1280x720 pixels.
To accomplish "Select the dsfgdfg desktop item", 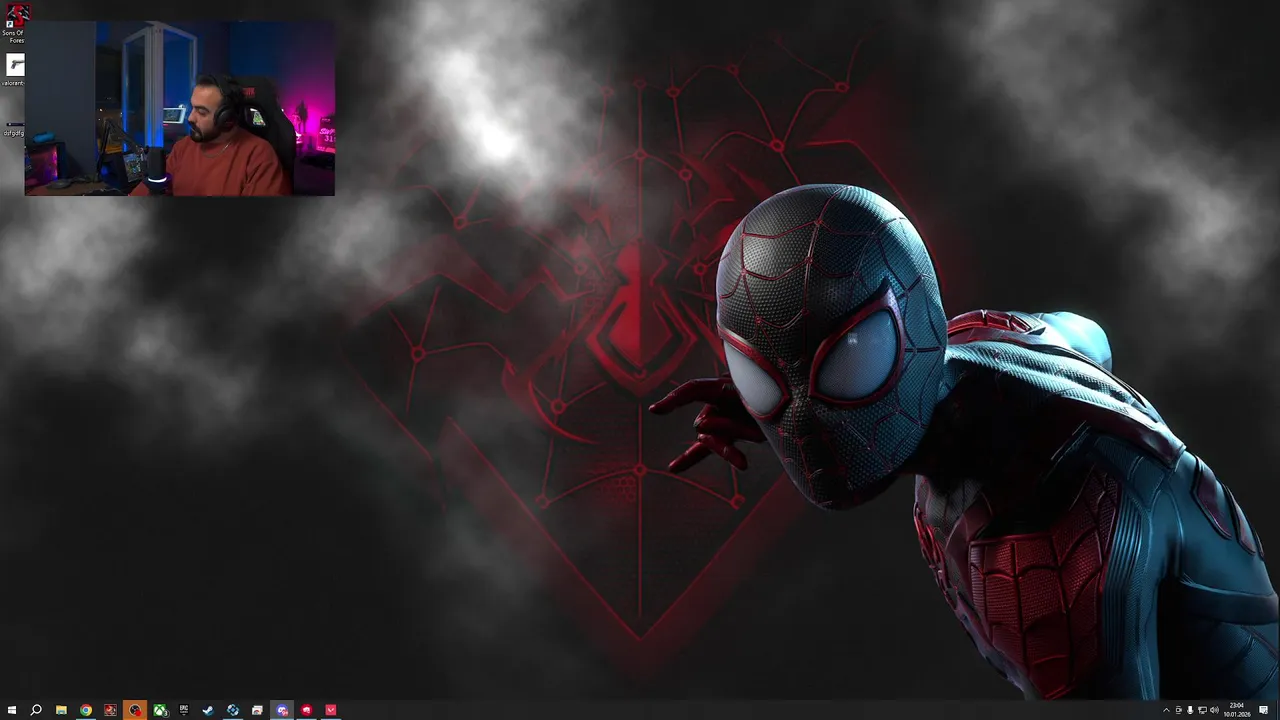I will (14, 129).
